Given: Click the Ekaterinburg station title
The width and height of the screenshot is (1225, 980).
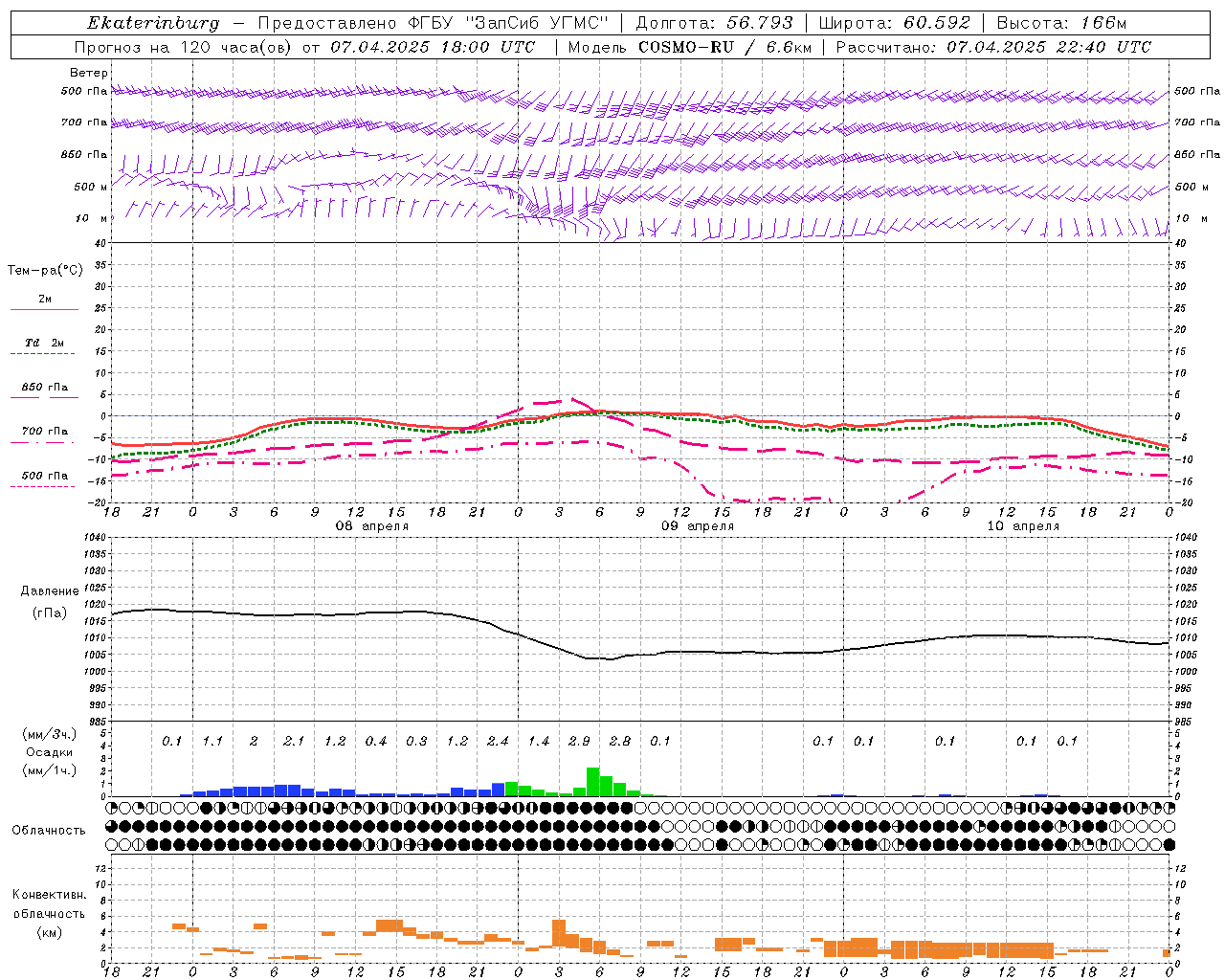Looking at the screenshot, I should (153, 23).
